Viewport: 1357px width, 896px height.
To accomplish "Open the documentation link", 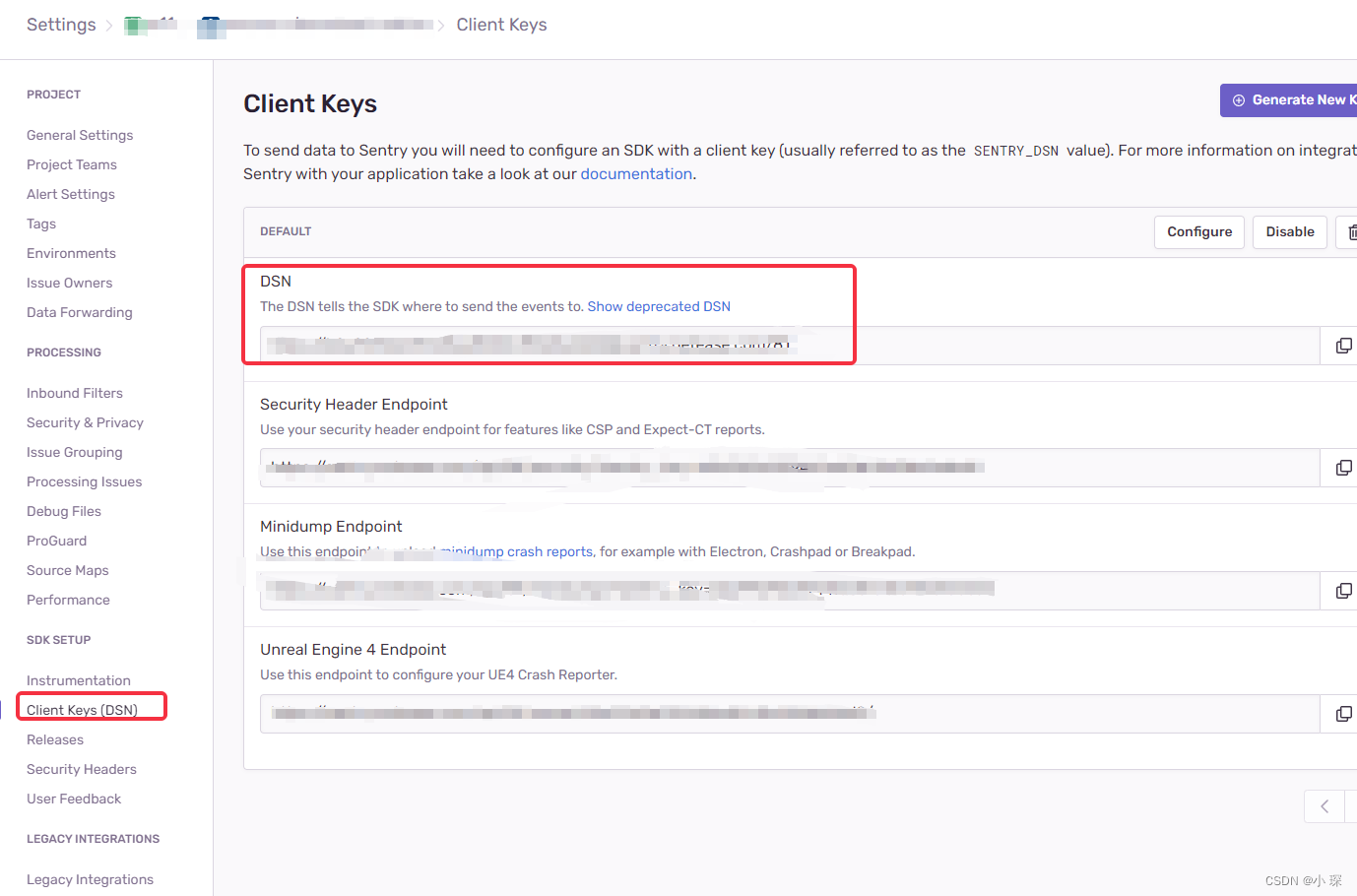I will 636,174.
